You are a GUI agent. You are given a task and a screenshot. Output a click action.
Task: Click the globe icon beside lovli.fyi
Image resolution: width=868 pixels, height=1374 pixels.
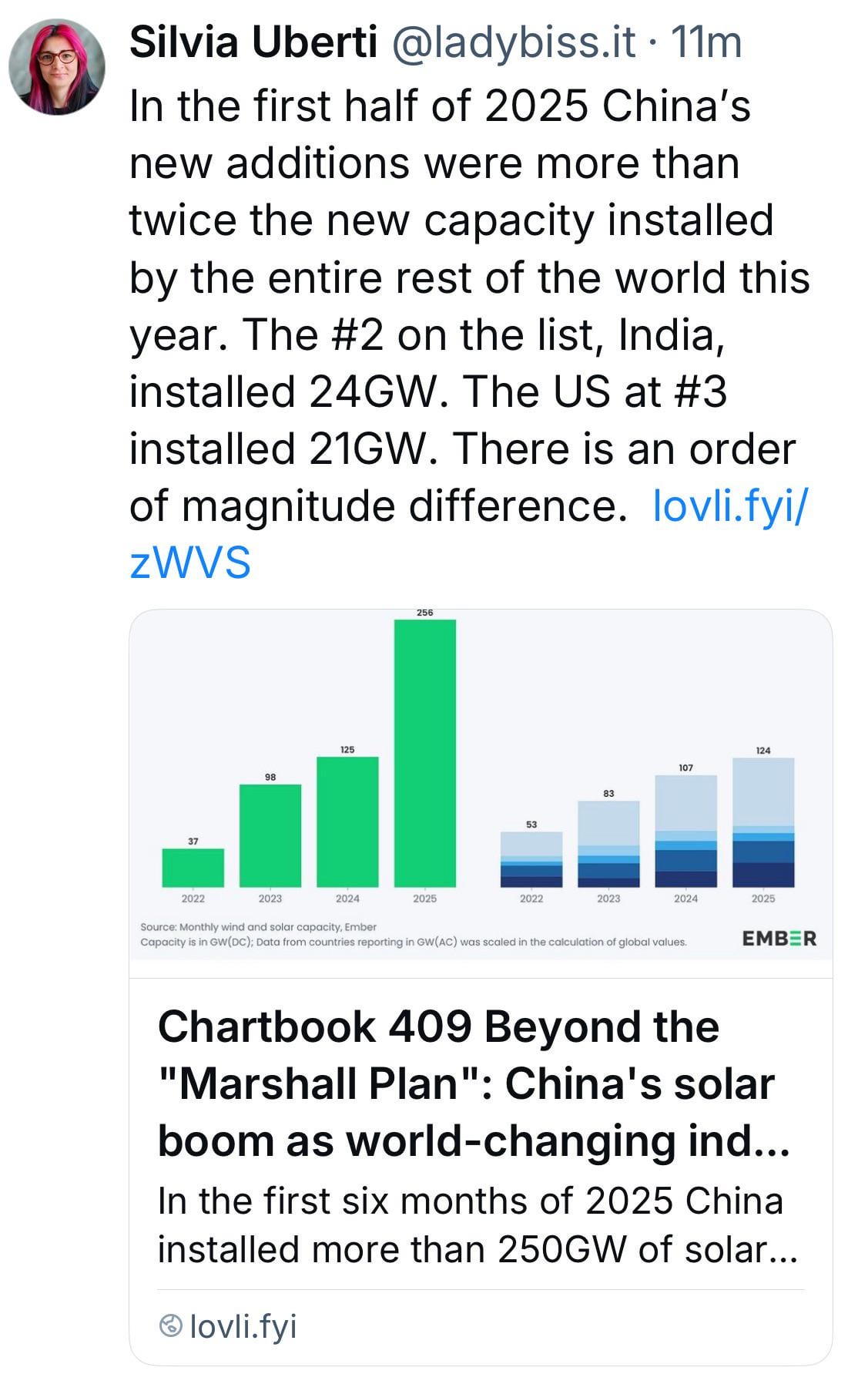pyautogui.click(x=169, y=1326)
